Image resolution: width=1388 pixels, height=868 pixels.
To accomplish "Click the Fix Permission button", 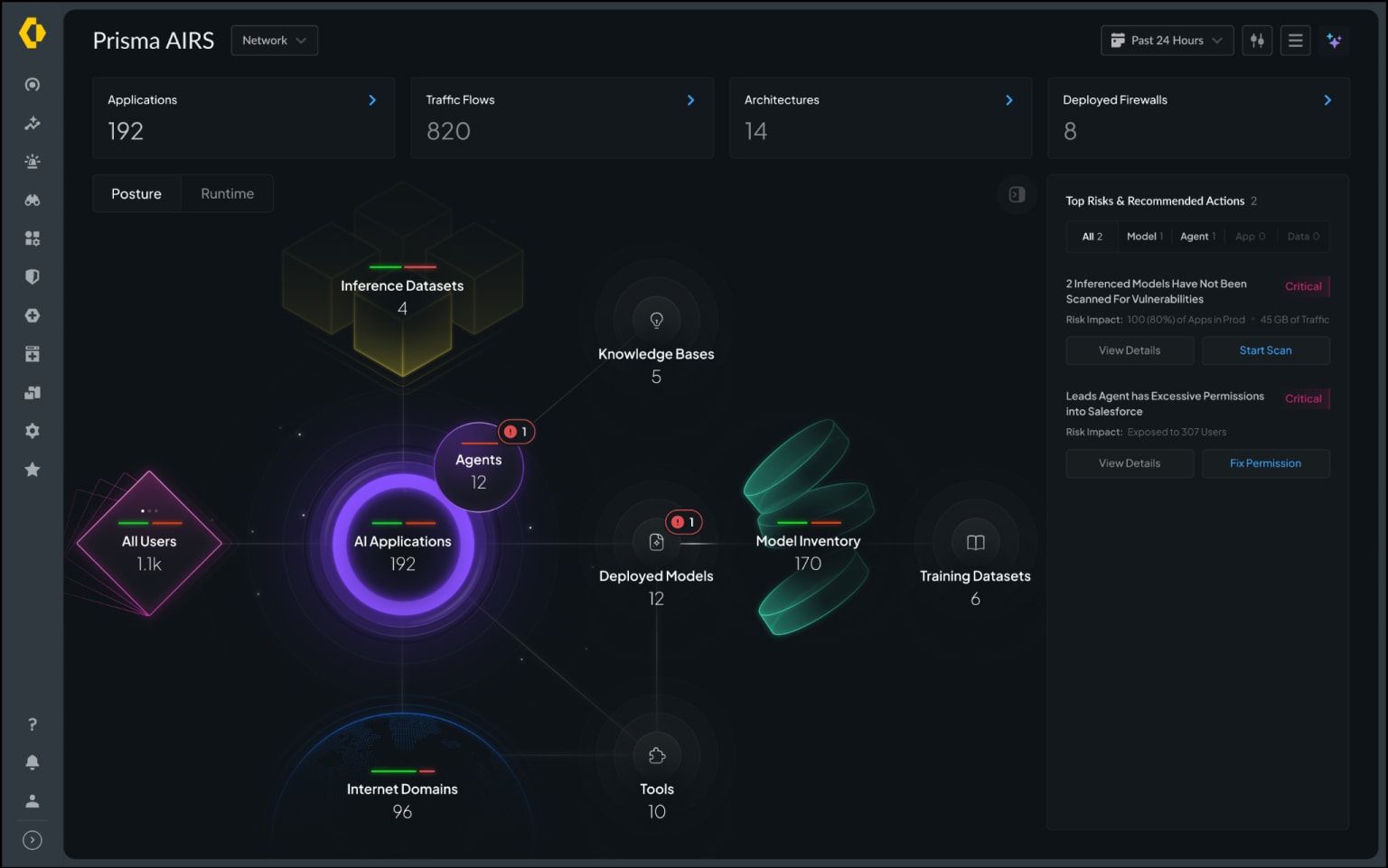I will point(1265,463).
